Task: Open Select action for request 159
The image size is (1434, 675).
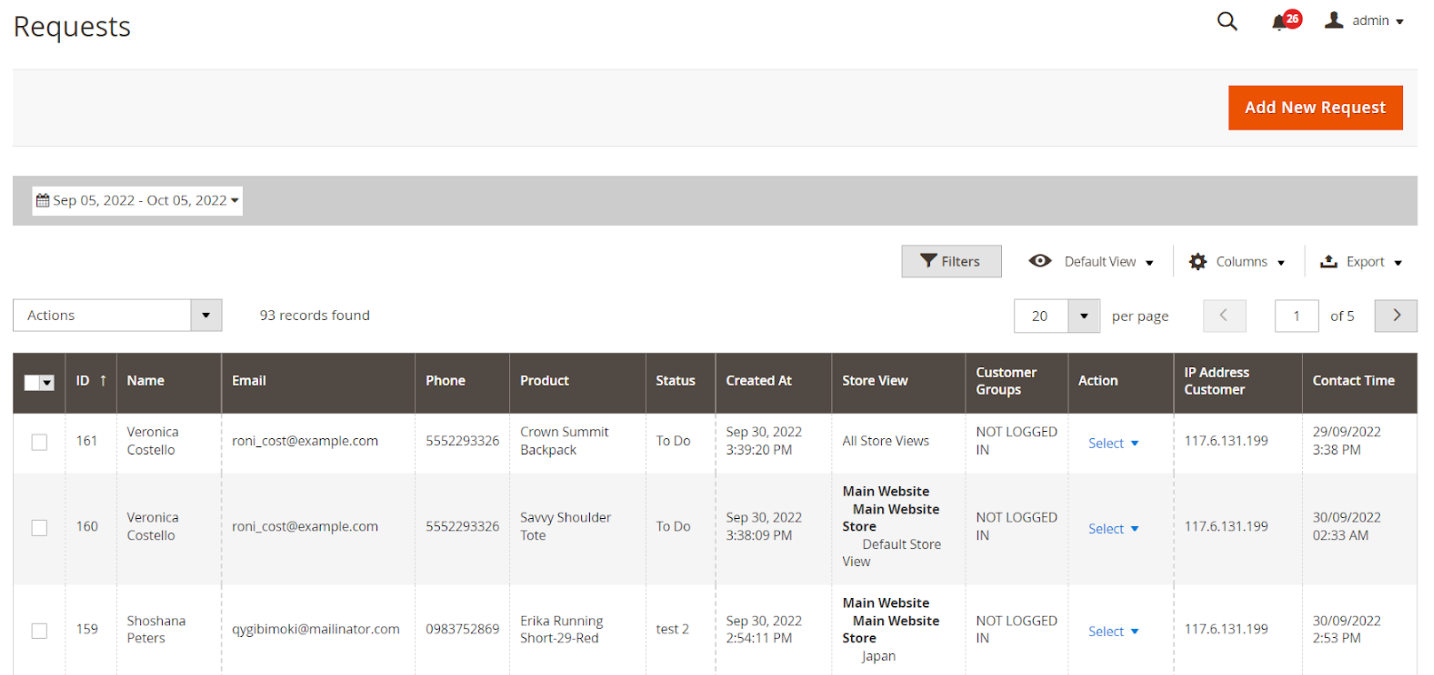Action: [x=1113, y=631]
